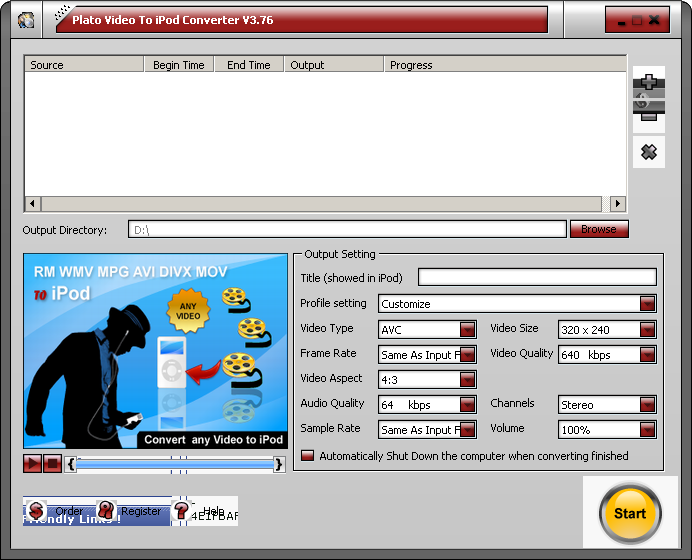The image size is (692, 560).
Task: Set the clip begin marker brace
Action: tap(71, 464)
